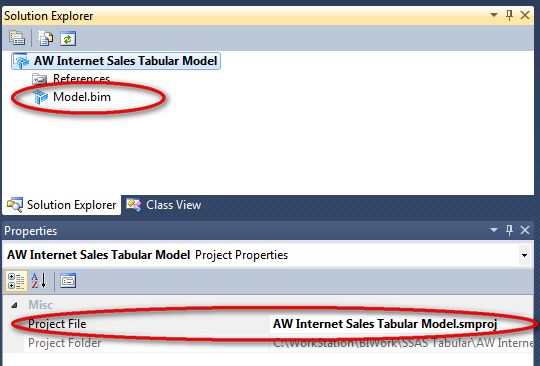The height and width of the screenshot is (366, 540).
Task: Close the Solution Explorer panel
Action: pyautogui.click(x=525, y=15)
